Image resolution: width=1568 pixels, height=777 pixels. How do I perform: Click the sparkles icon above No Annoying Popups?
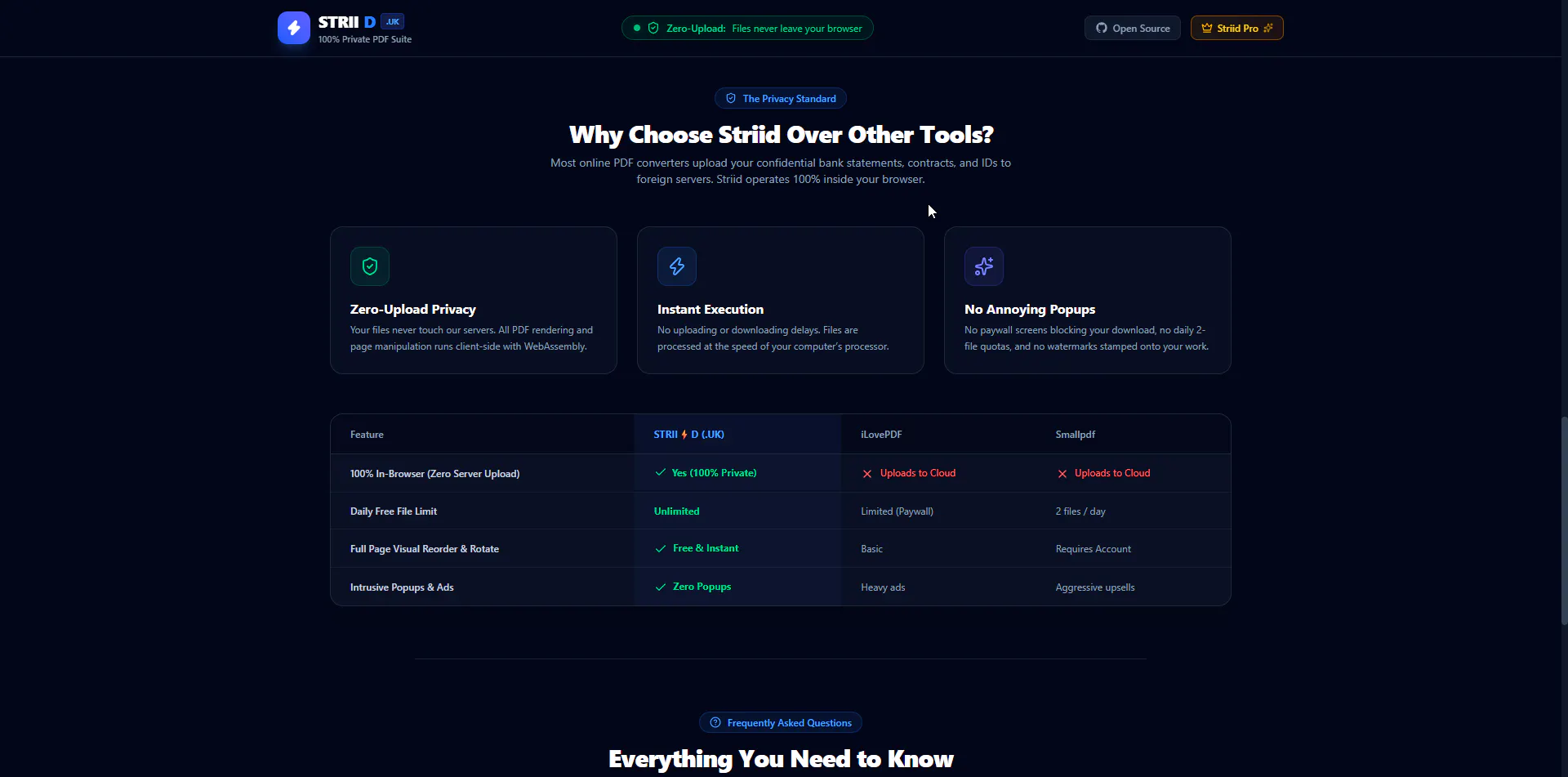[984, 266]
